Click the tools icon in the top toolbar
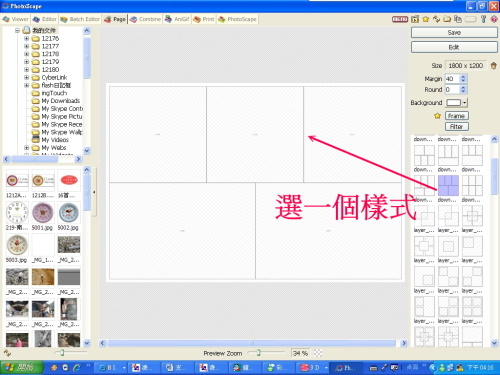 pos(484,19)
